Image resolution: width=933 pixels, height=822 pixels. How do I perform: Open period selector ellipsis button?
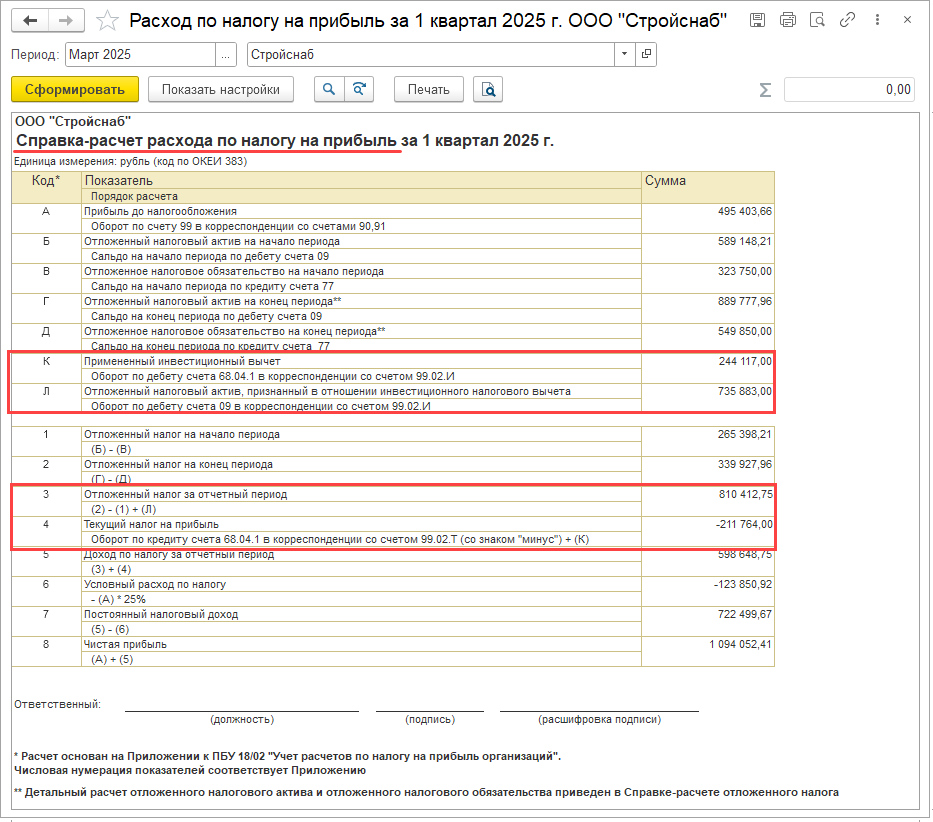tap(226, 54)
